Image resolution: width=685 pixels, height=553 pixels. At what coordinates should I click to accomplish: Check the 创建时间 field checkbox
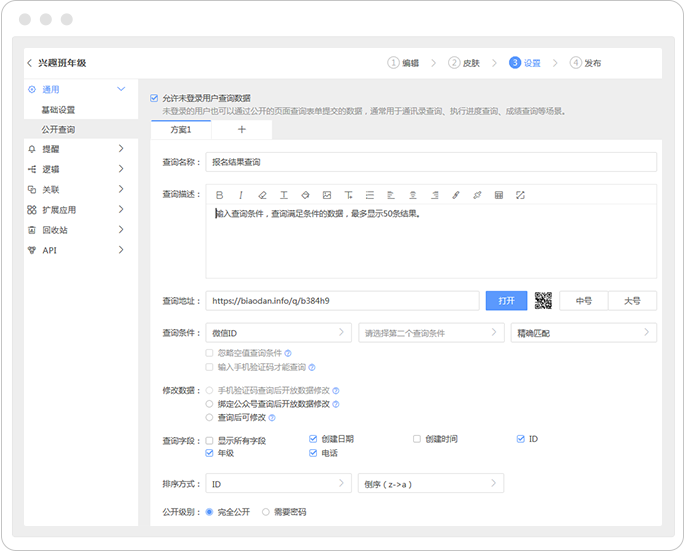pyautogui.click(x=417, y=439)
